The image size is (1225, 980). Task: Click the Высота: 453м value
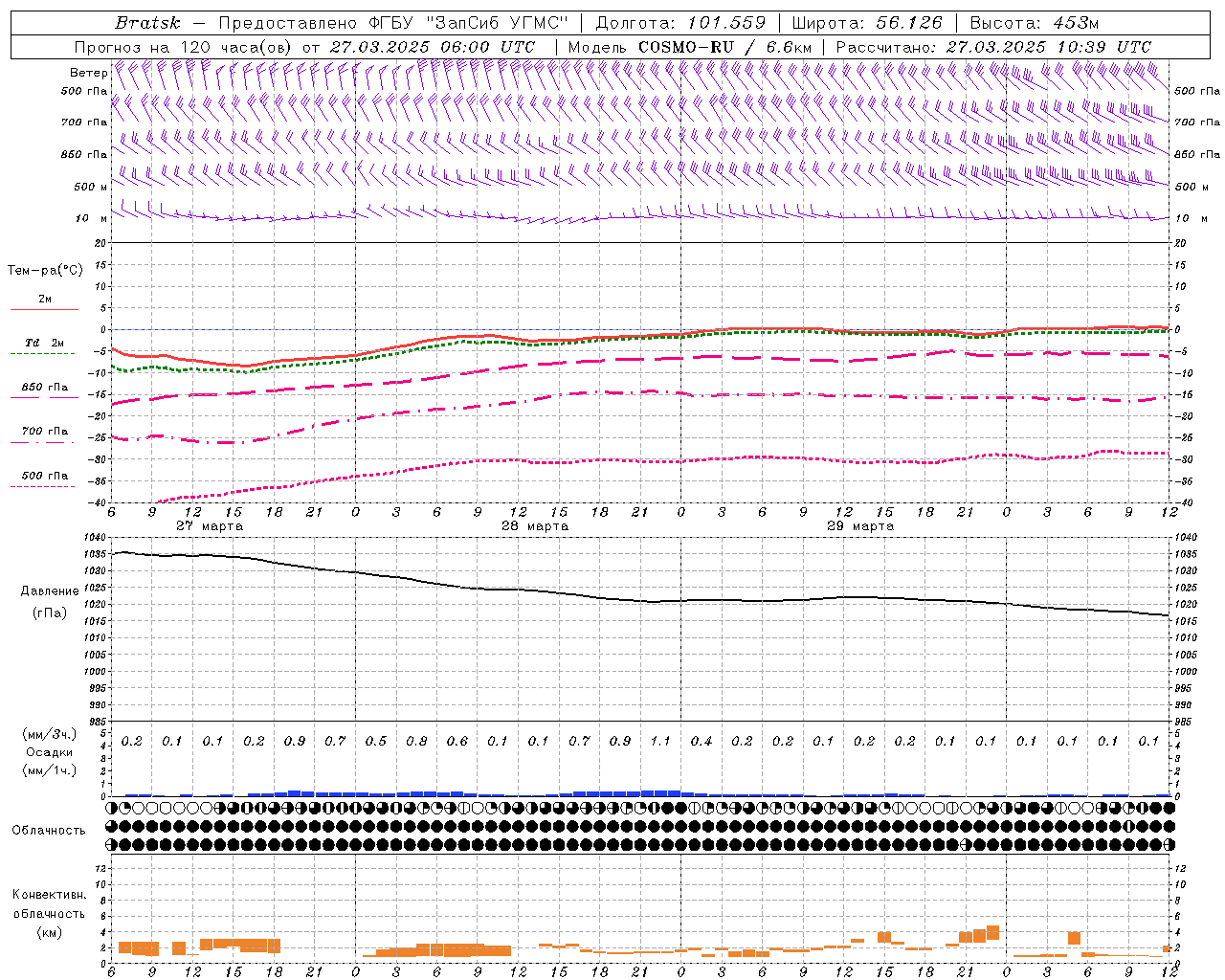[x=1033, y=23]
